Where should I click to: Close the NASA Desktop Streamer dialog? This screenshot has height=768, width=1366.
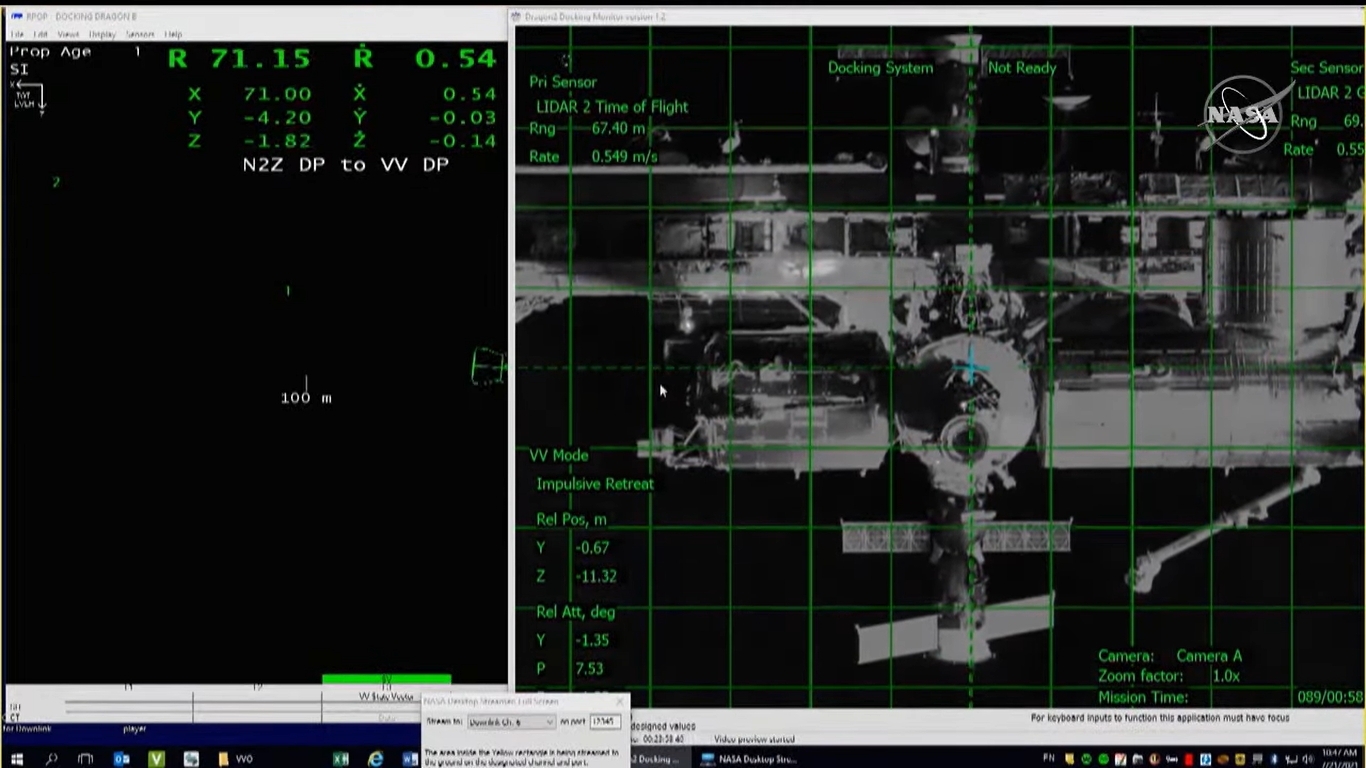(619, 702)
